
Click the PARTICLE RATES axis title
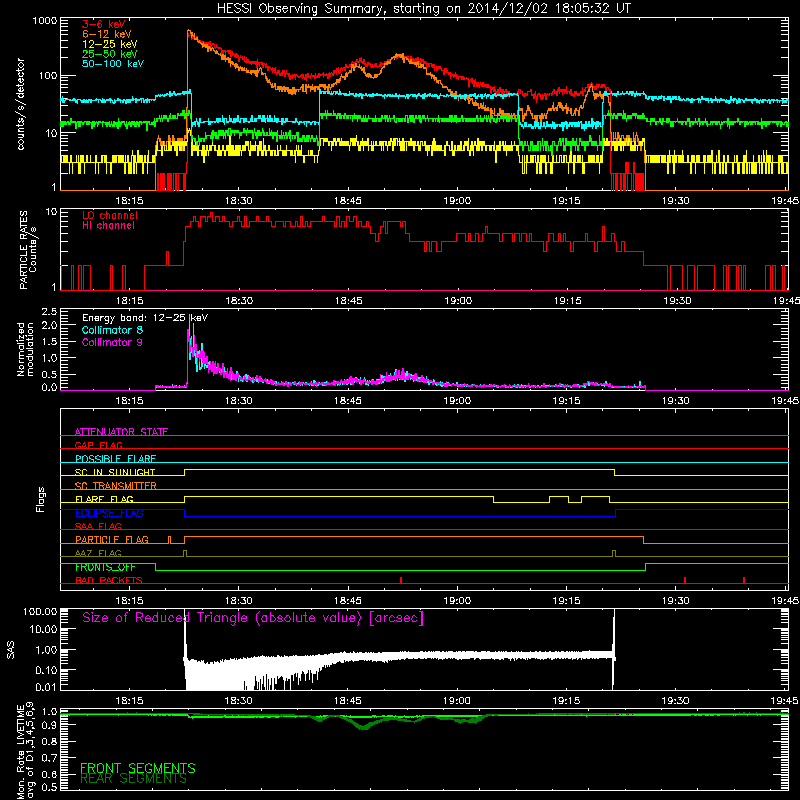28,249
